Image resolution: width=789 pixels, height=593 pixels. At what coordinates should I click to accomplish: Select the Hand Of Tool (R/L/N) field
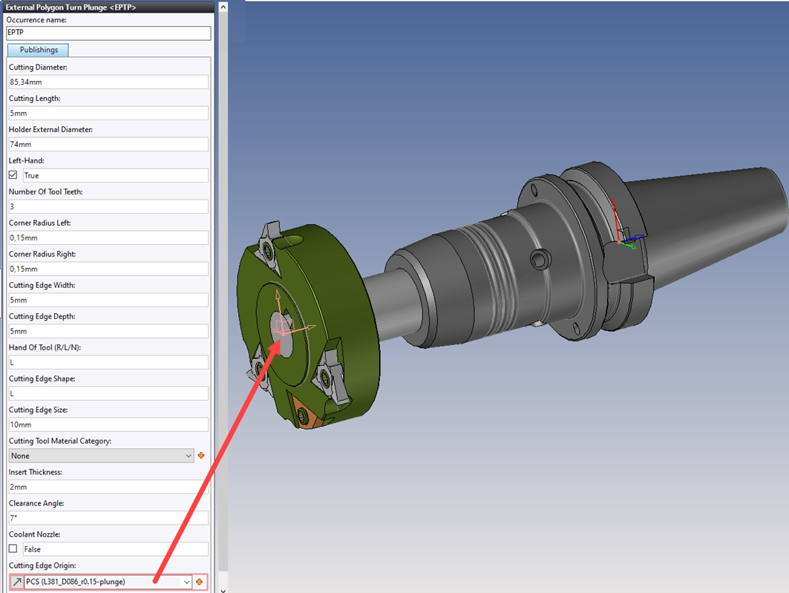pos(109,362)
